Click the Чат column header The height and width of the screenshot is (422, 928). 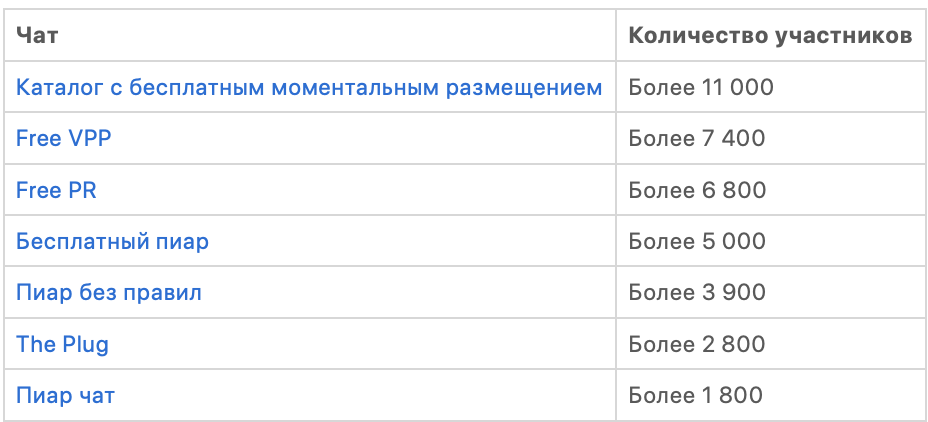click(x=37, y=36)
